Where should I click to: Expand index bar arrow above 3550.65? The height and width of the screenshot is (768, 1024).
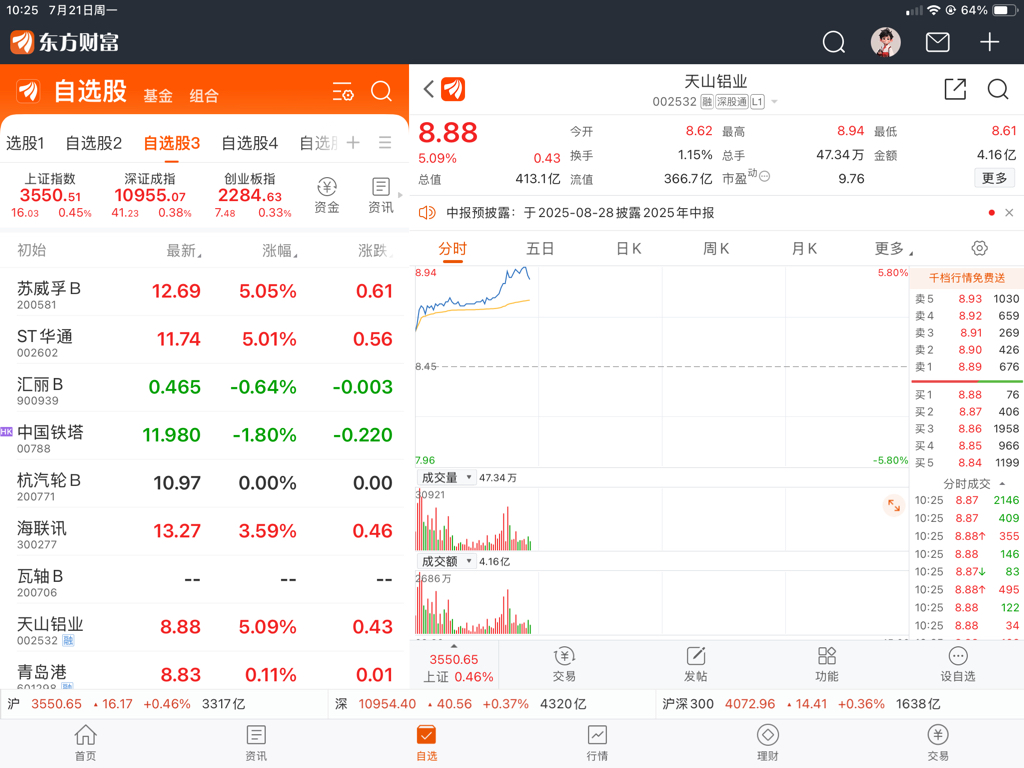454,646
